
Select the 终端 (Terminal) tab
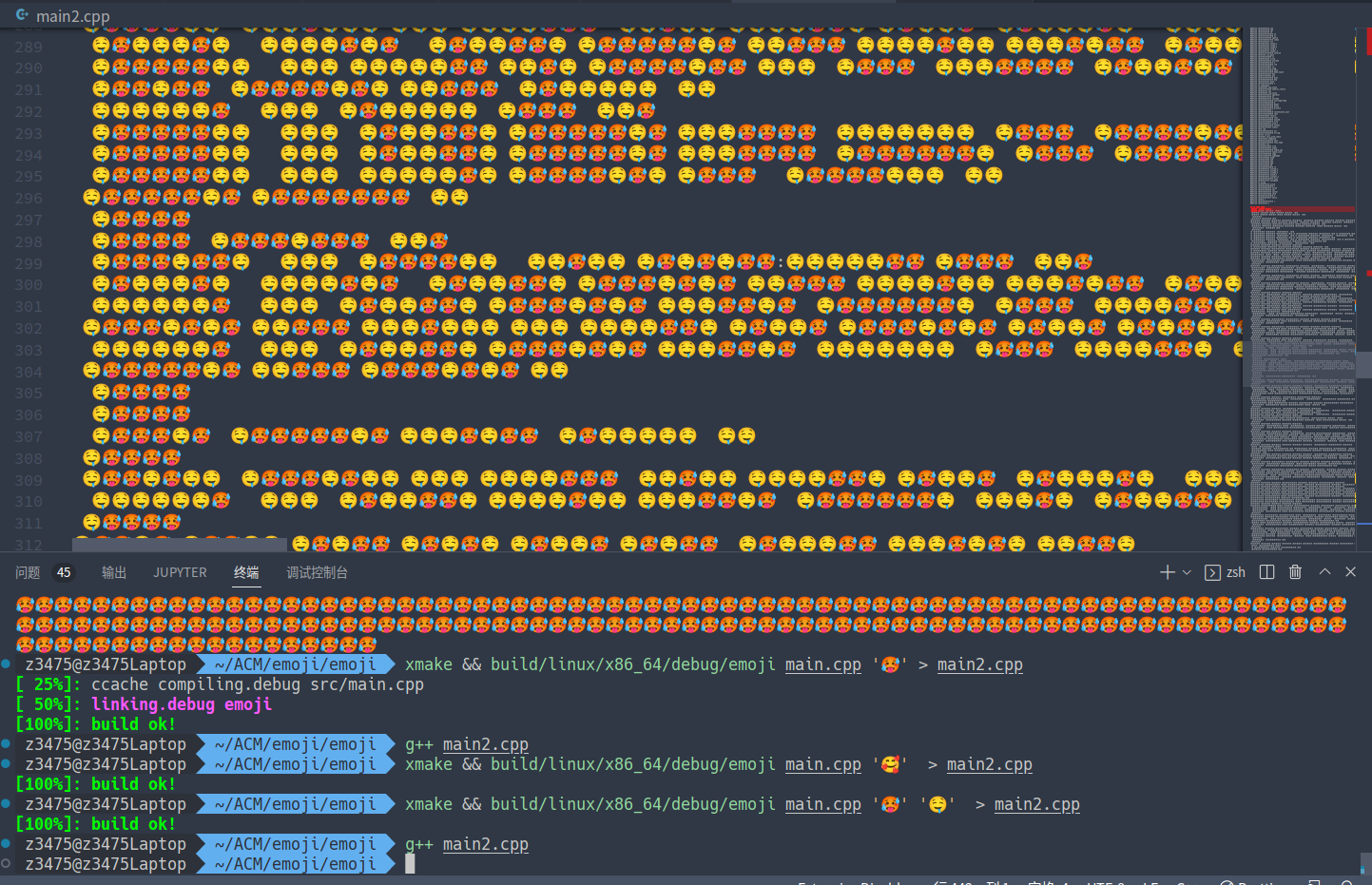coord(246,572)
